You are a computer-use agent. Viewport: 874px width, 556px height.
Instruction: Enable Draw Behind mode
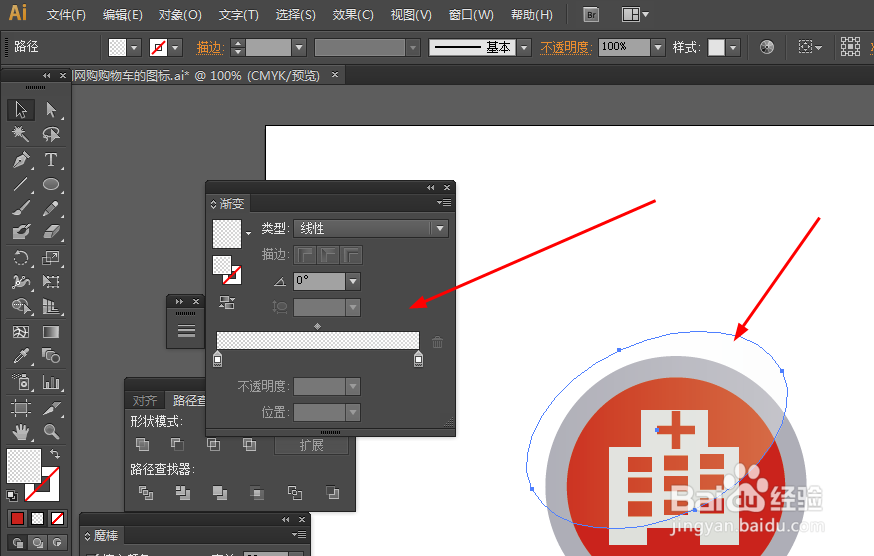(x=37, y=543)
